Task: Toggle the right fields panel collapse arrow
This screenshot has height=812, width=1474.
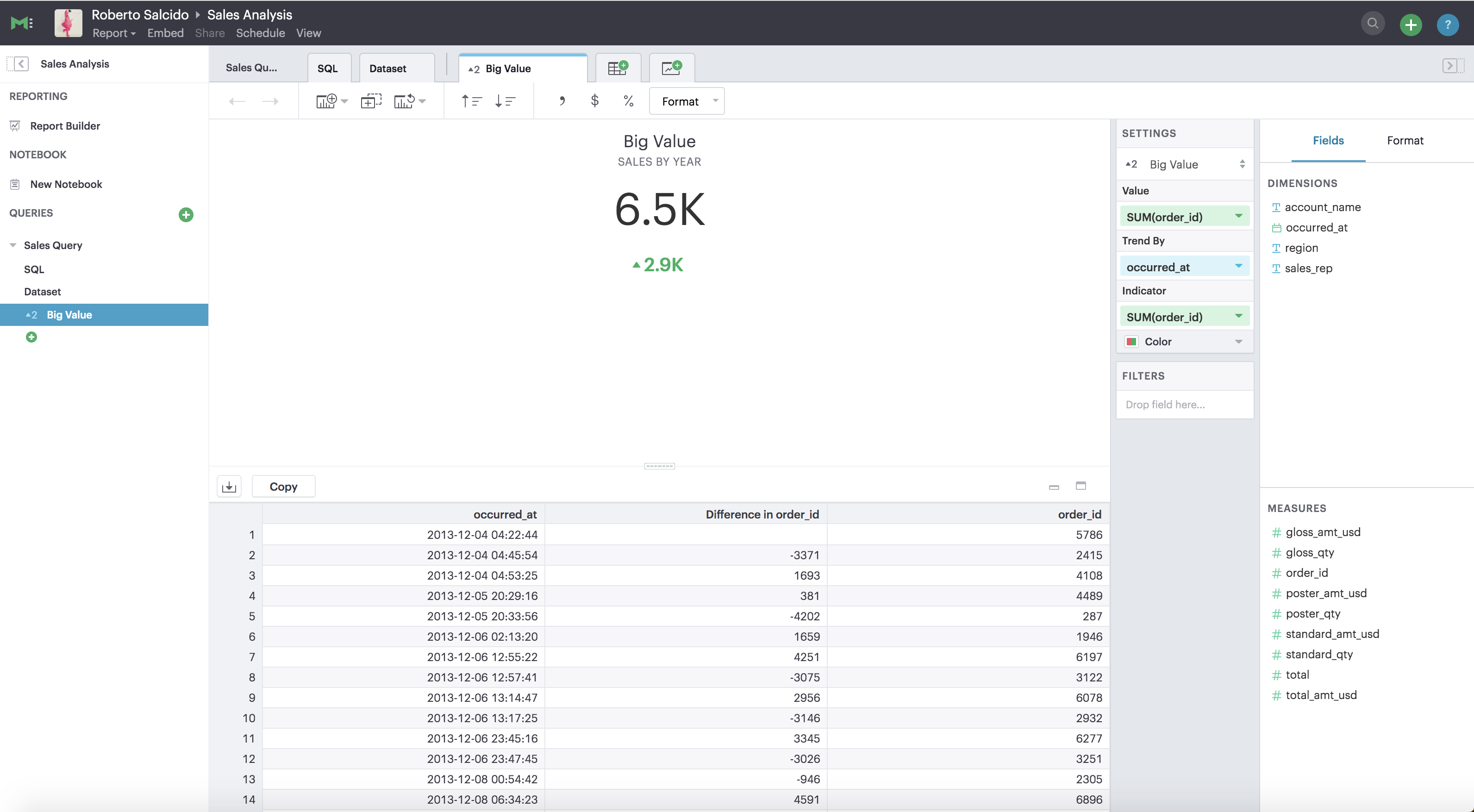Action: tap(1449, 65)
